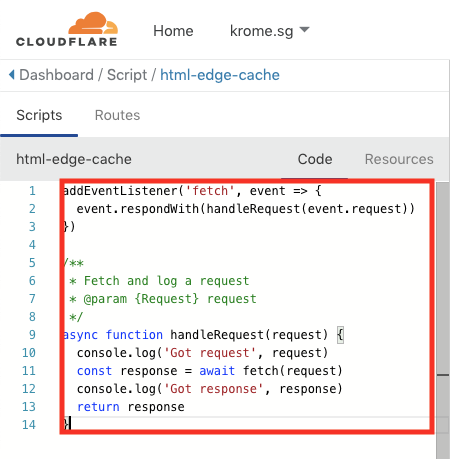Click the return keyword on line 13
The width and height of the screenshot is (450, 459).
98,407
